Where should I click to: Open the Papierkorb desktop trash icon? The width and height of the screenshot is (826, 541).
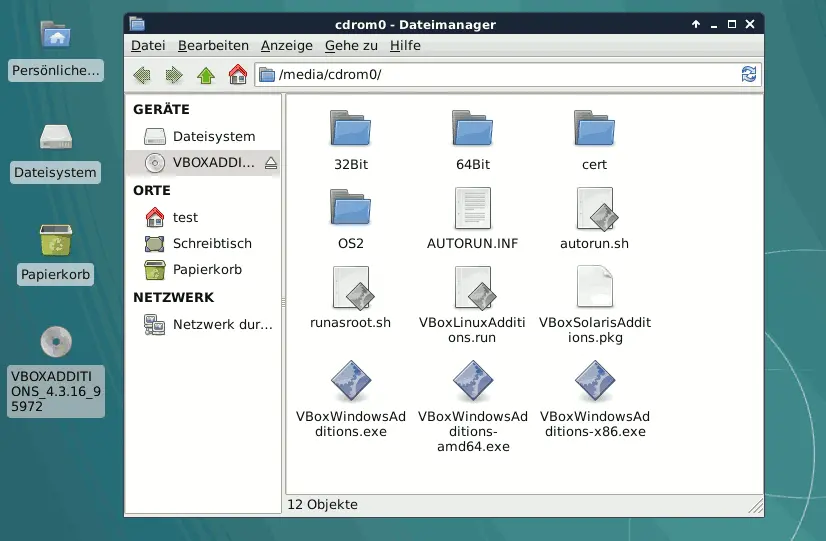tap(55, 240)
